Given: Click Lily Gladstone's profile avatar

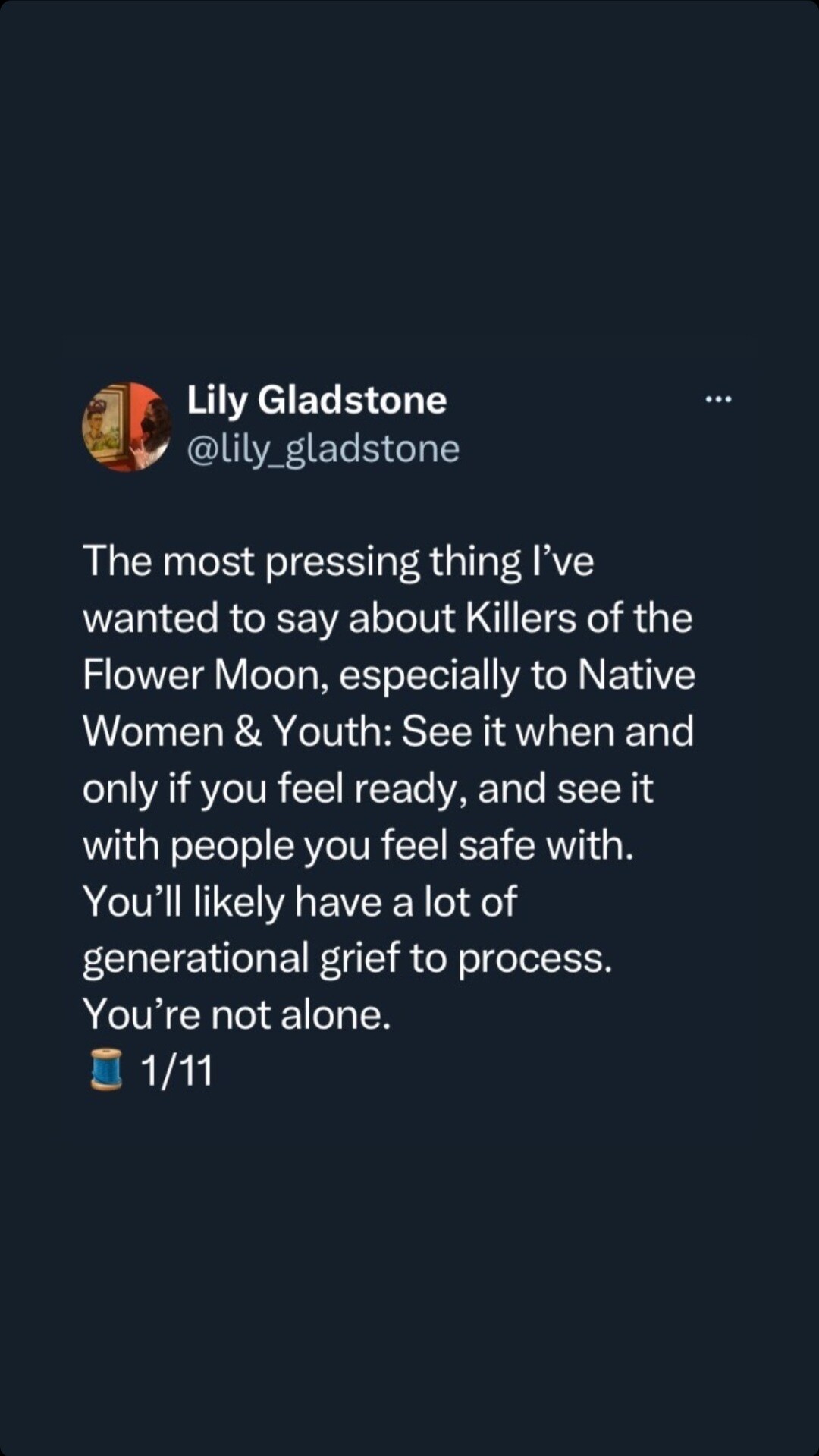Looking at the screenshot, I should [127, 427].
